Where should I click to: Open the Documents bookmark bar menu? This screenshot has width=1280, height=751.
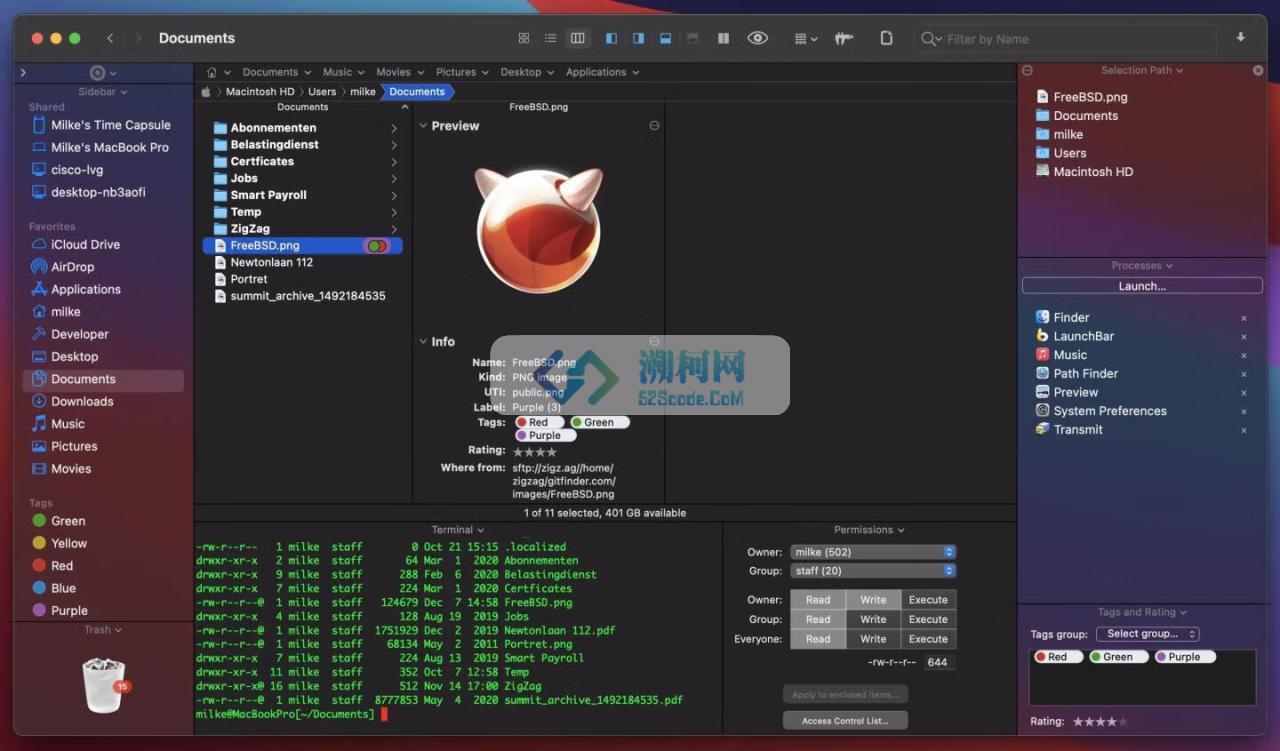[276, 72]
